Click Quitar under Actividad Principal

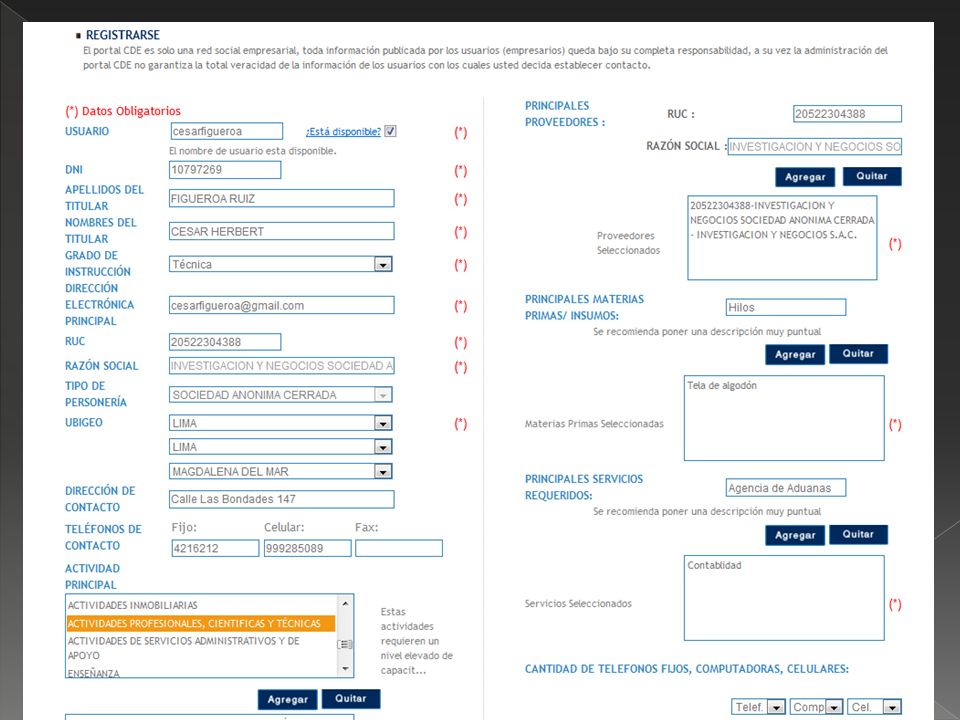350,699
